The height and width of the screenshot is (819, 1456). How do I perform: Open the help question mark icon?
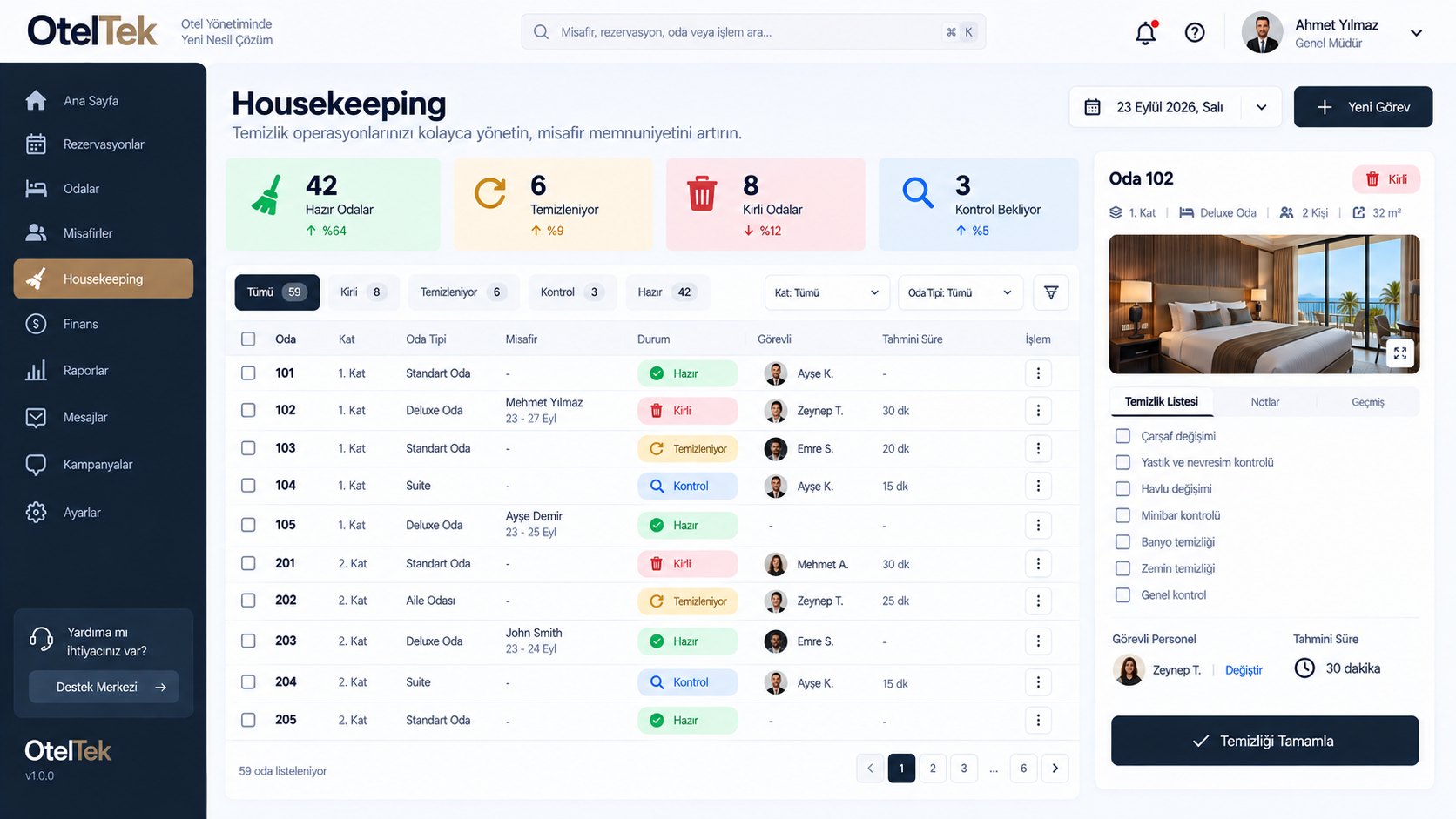point(1195,33)
